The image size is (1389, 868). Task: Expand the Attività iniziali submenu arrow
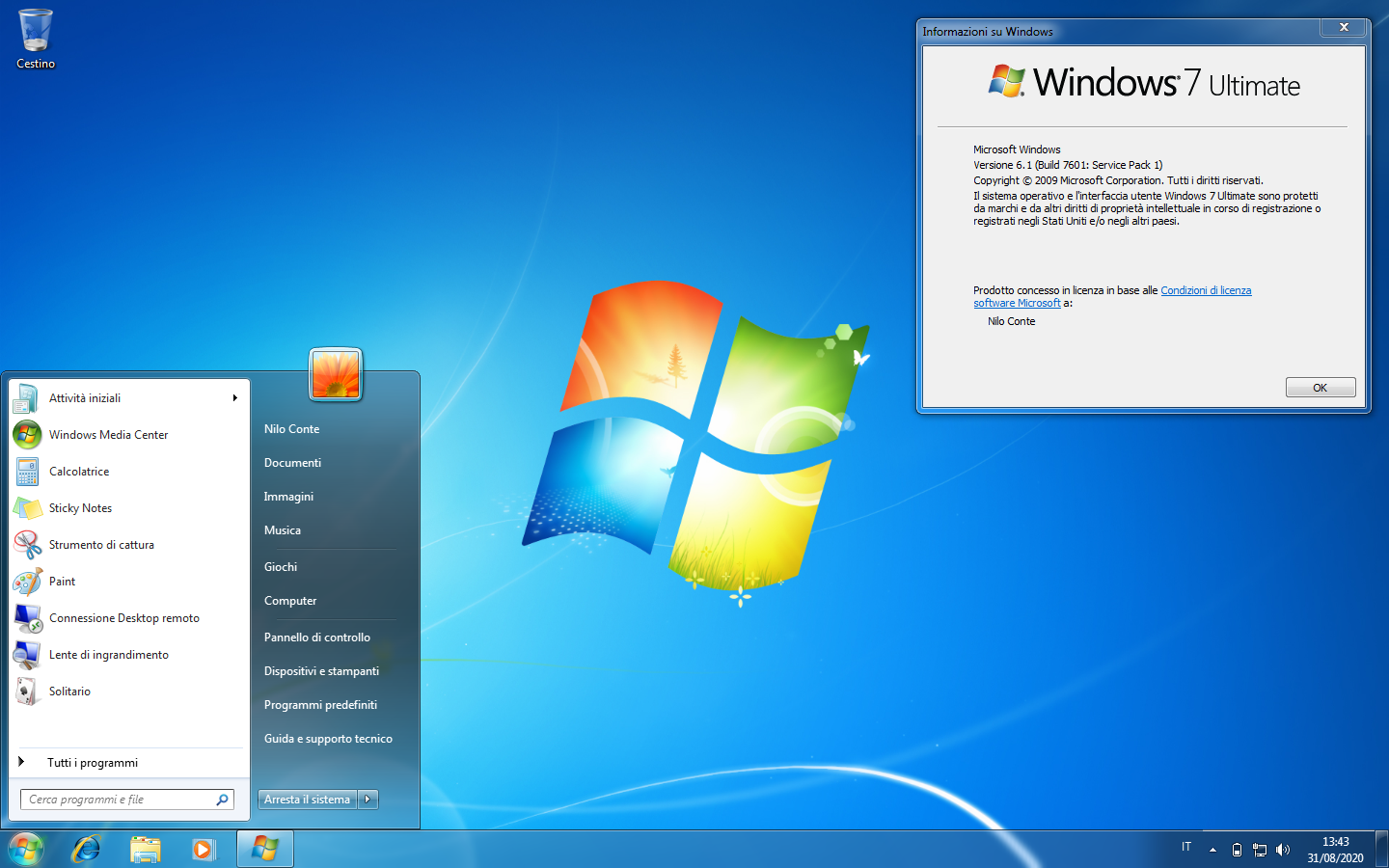(x=234, y=398)
